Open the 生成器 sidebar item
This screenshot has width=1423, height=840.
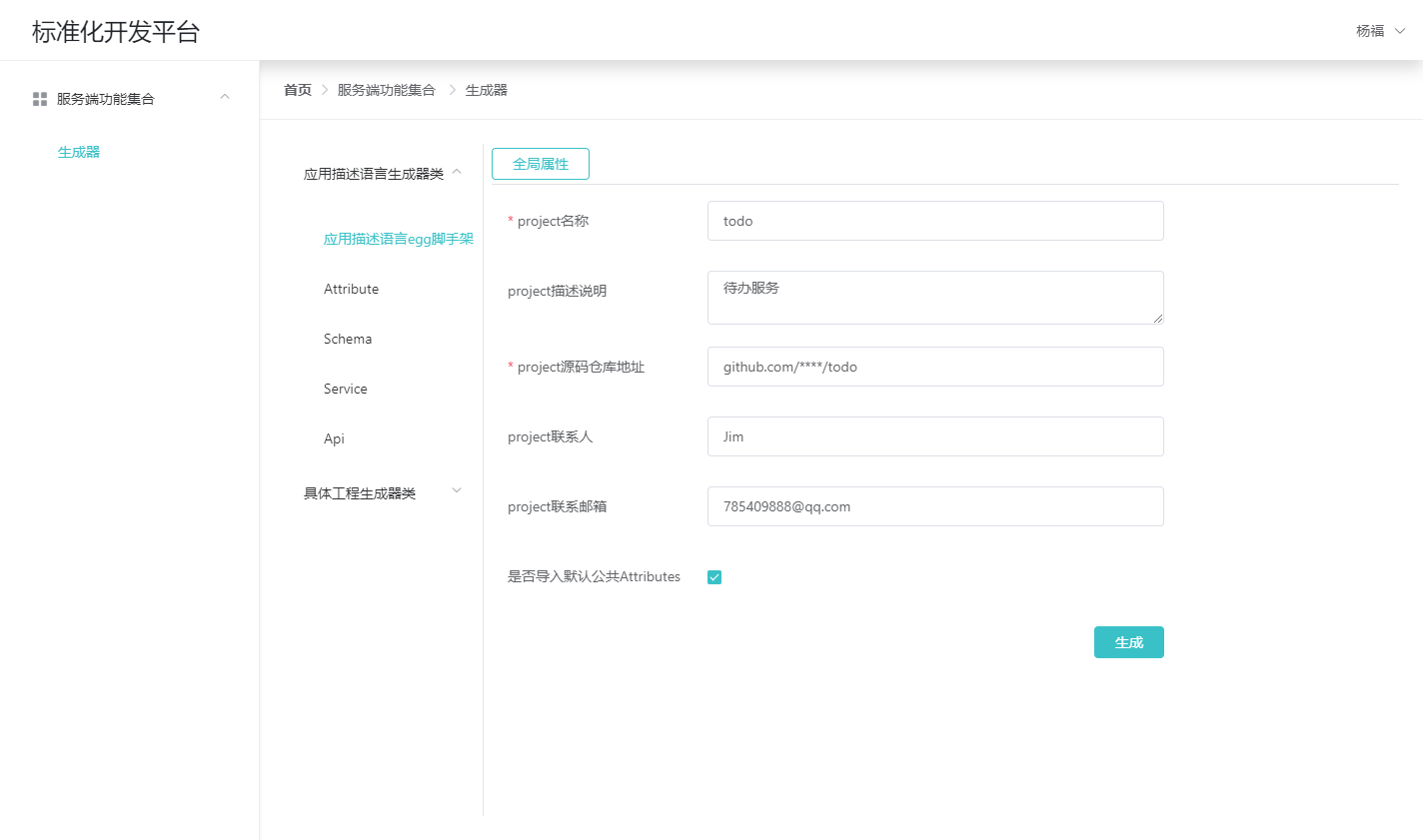[x=79, y=152]
